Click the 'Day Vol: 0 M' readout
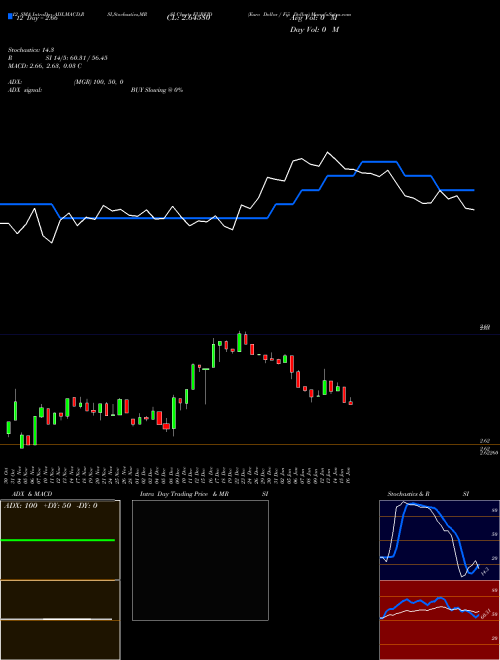Image resolution: width=500 pixels, height=660 pixels. tap(314, 29)
